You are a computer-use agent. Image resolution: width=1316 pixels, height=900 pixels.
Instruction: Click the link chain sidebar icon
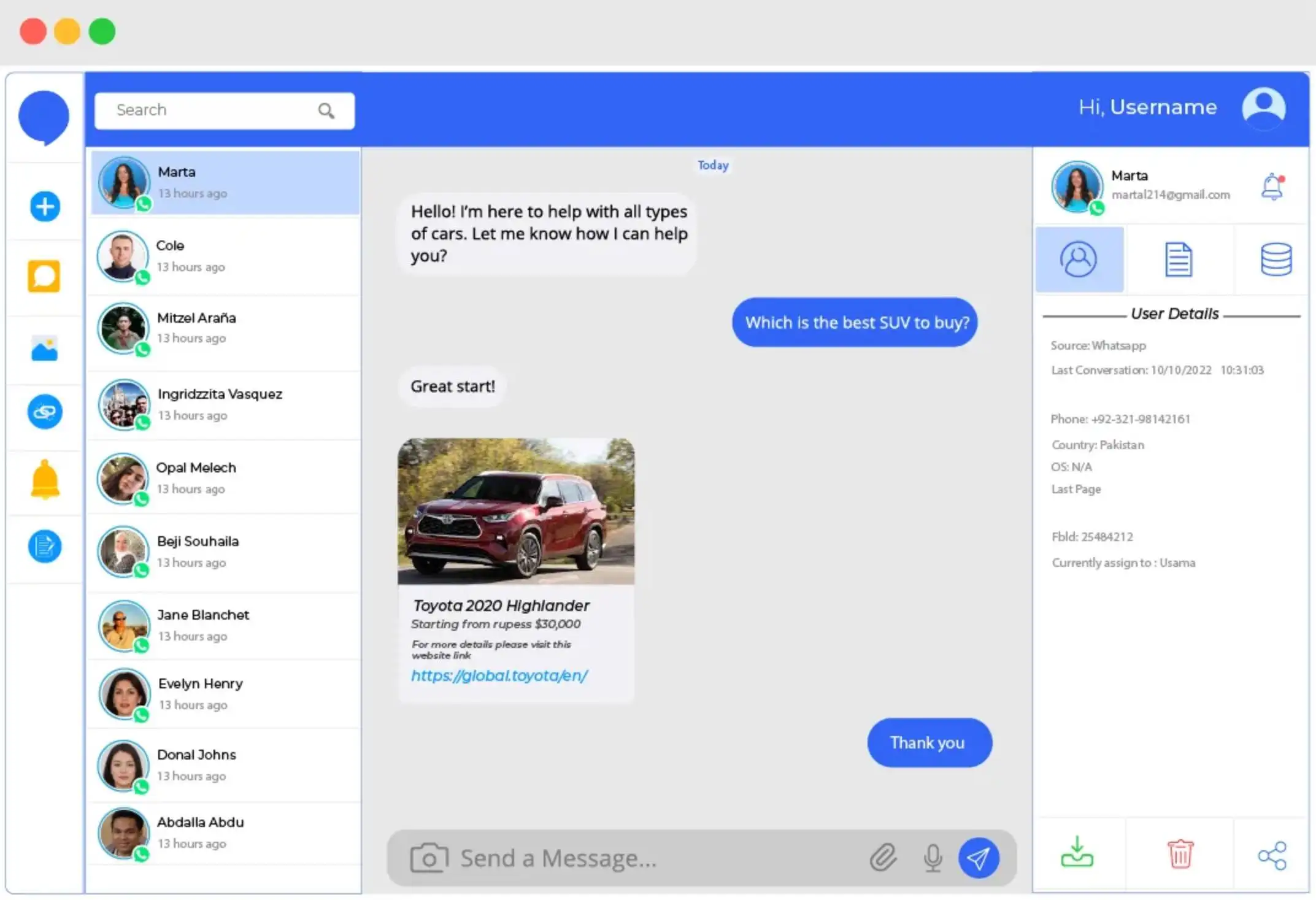45,412
